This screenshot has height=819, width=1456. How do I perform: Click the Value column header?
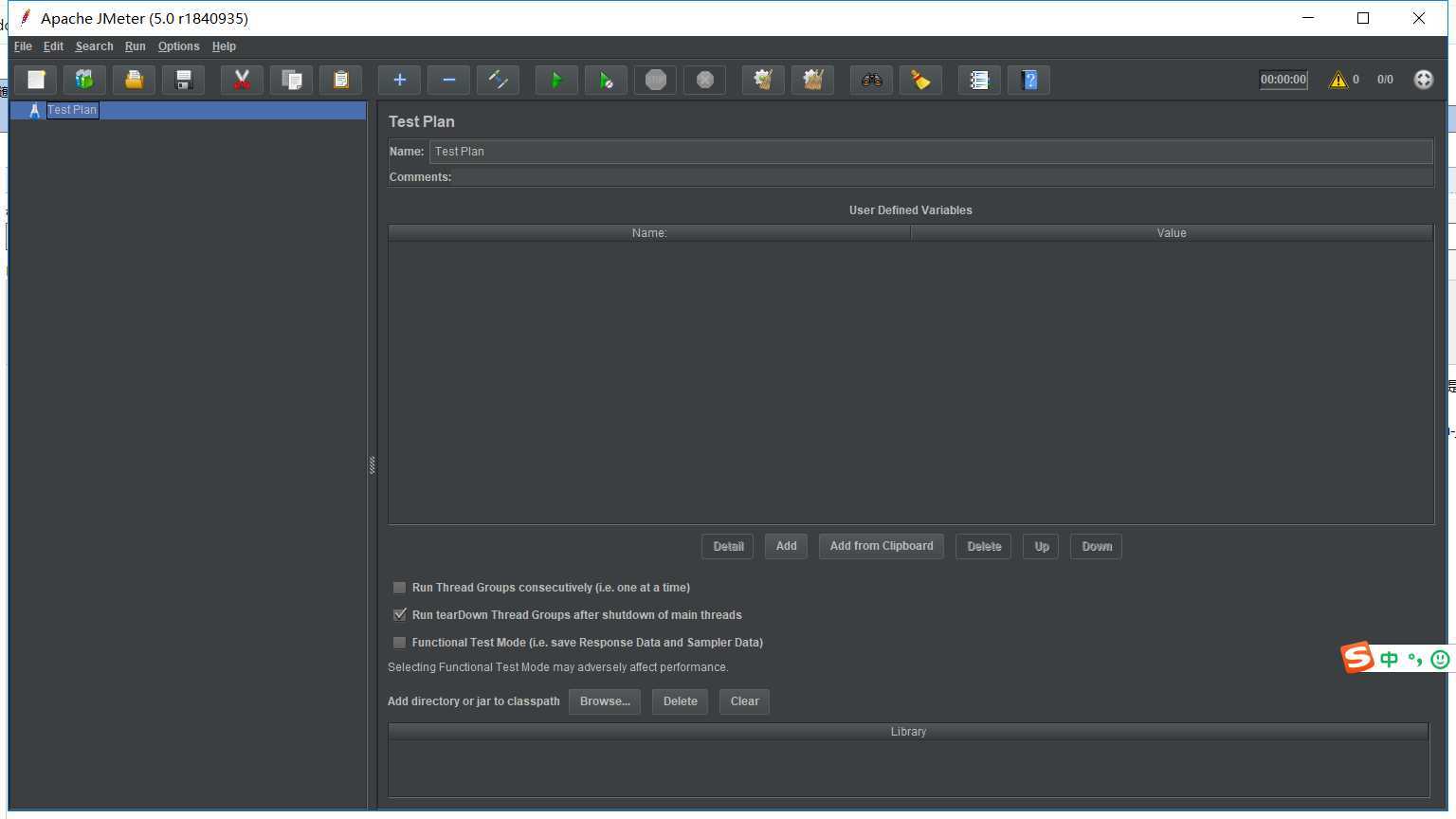1172,233
